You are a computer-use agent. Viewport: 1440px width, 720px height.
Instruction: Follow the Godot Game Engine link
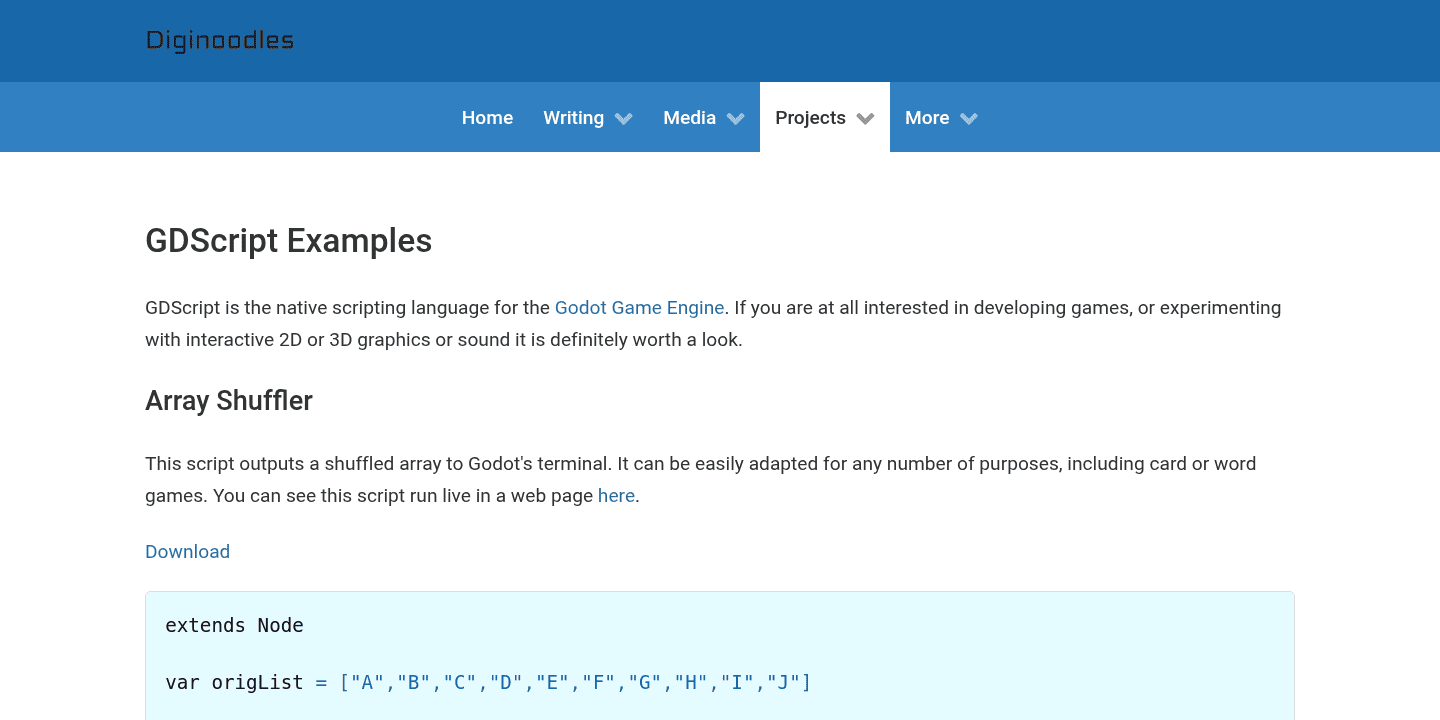pyautogui.click(x=639, y=308)
